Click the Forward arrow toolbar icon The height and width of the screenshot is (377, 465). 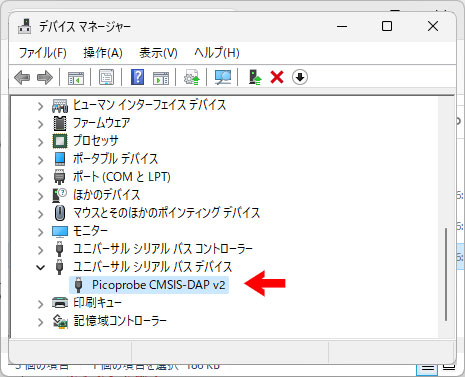(x=45, y=78)
